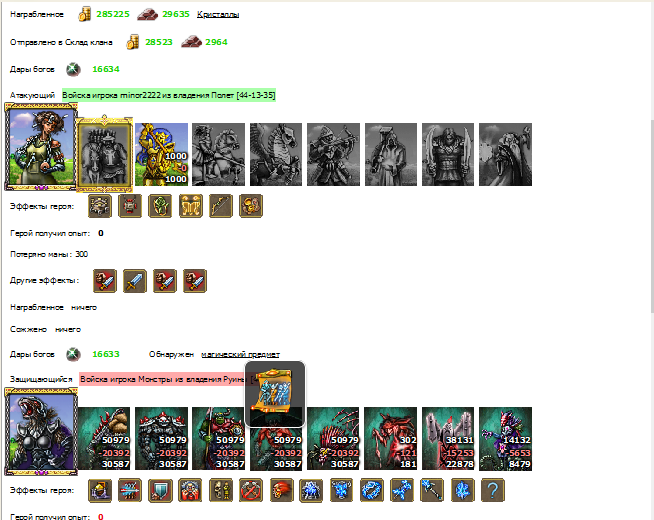Click the green shield hero effect icon

160,206
